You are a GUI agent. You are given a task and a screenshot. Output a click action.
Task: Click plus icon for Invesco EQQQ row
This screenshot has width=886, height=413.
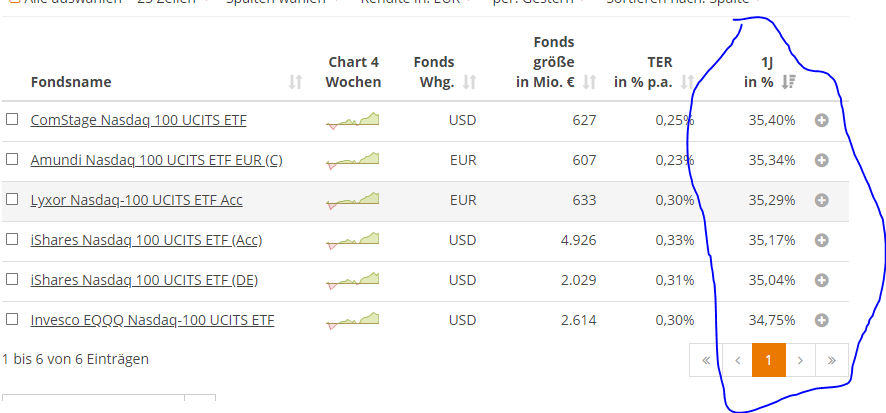click(x=821, y=320)
